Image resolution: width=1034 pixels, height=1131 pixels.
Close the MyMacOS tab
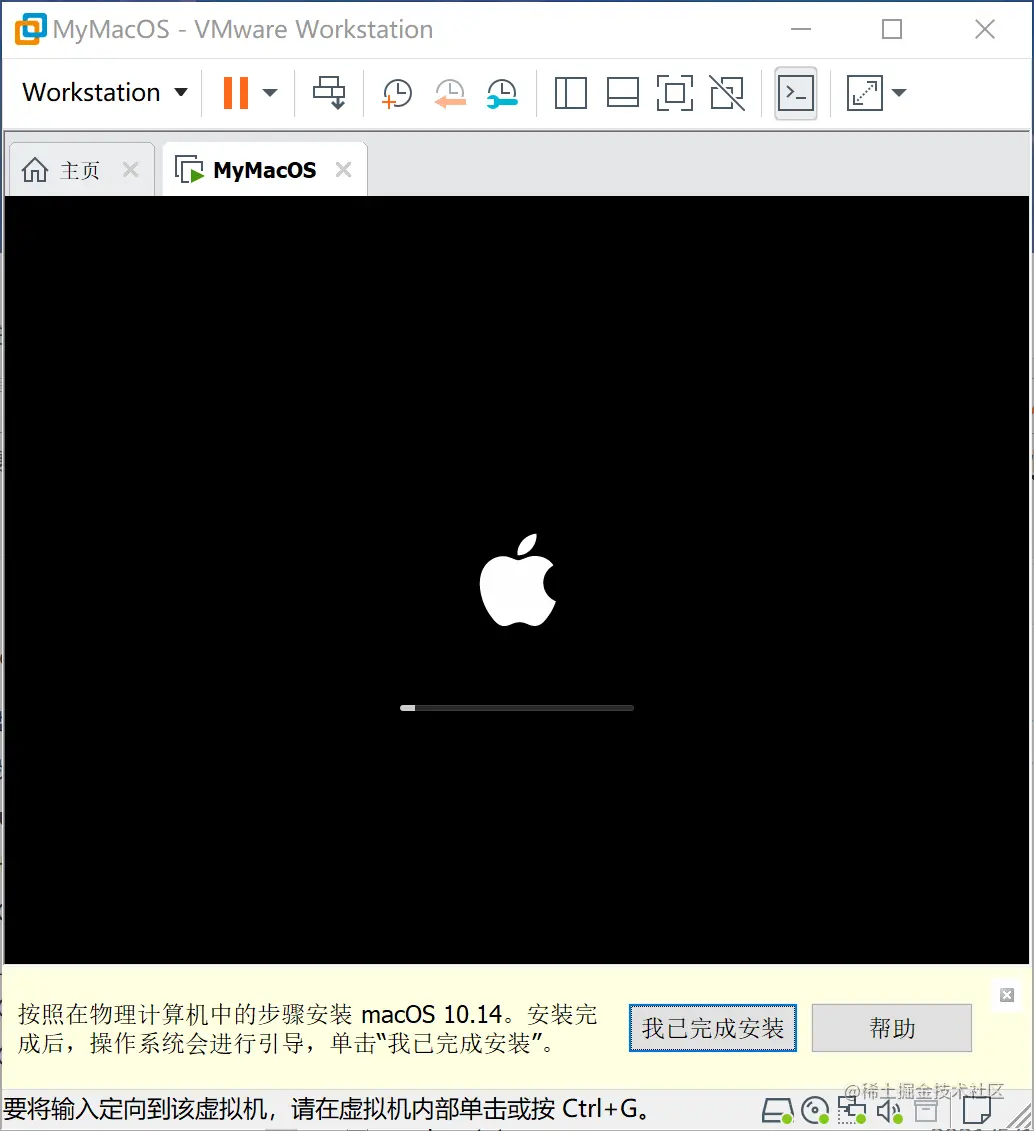(x=343, y=170)
